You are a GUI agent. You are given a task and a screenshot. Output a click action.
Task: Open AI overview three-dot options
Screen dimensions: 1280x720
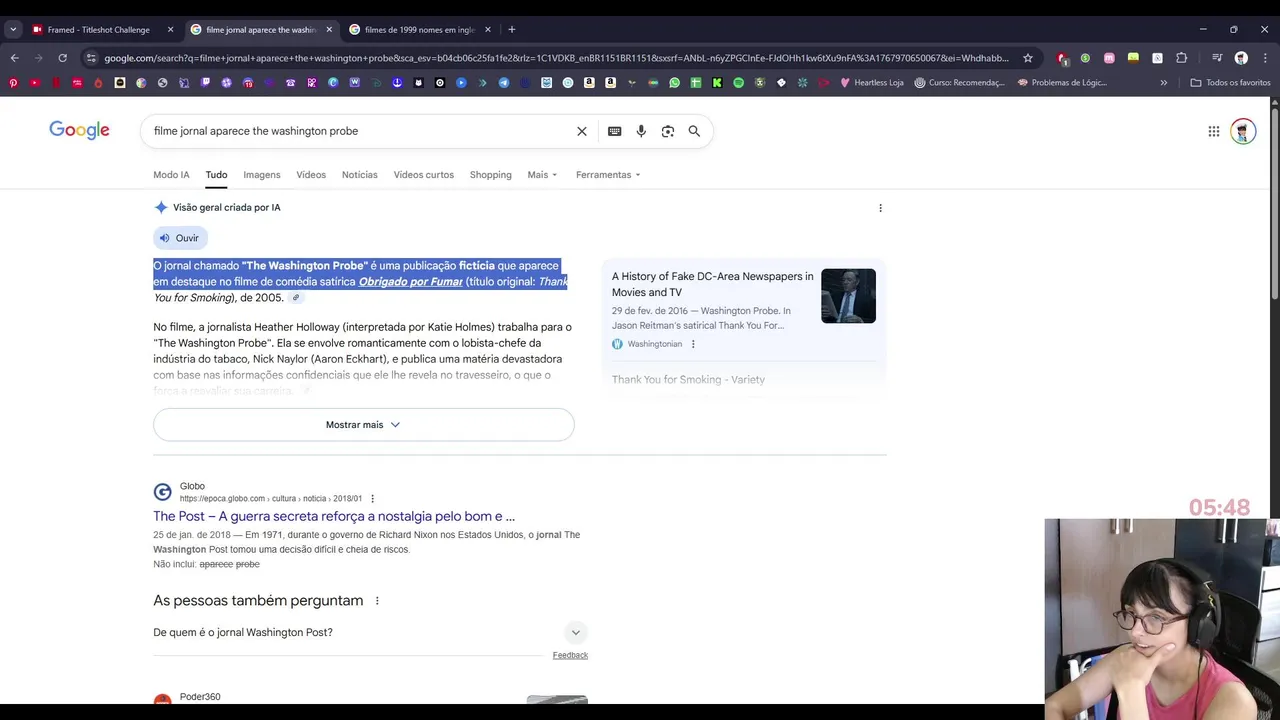tap(880, 208)
